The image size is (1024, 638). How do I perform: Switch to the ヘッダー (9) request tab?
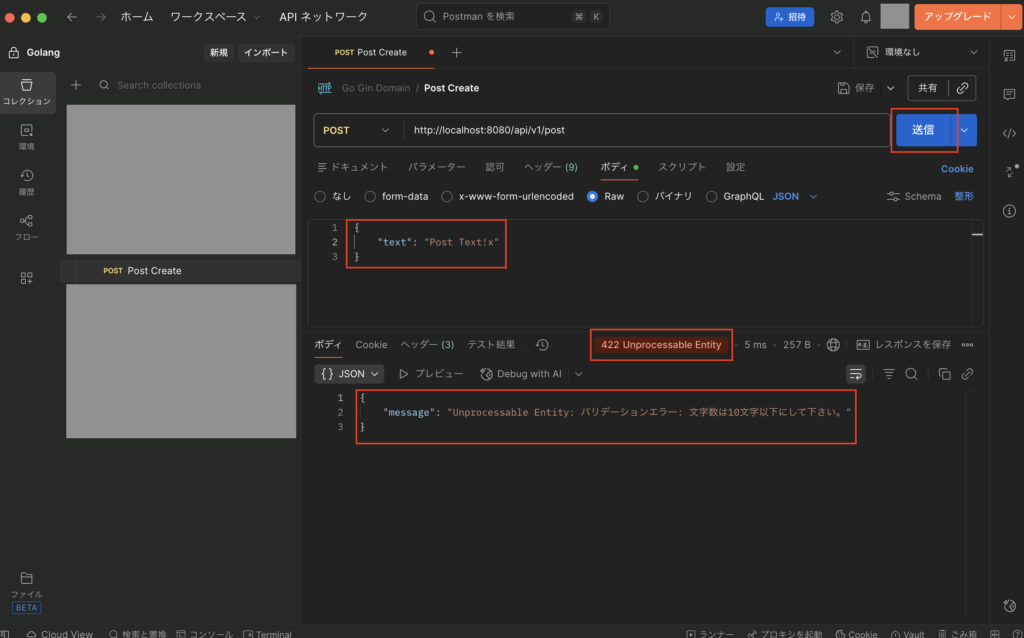550,167
